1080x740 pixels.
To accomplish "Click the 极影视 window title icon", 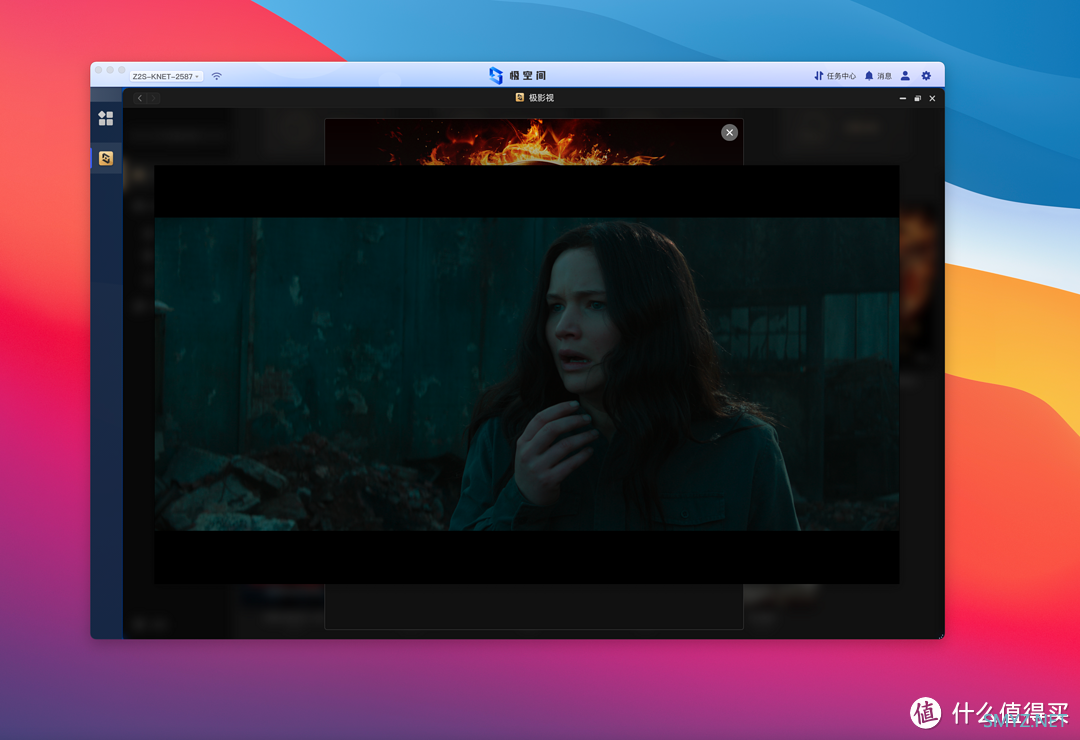I will click(520, 98).
